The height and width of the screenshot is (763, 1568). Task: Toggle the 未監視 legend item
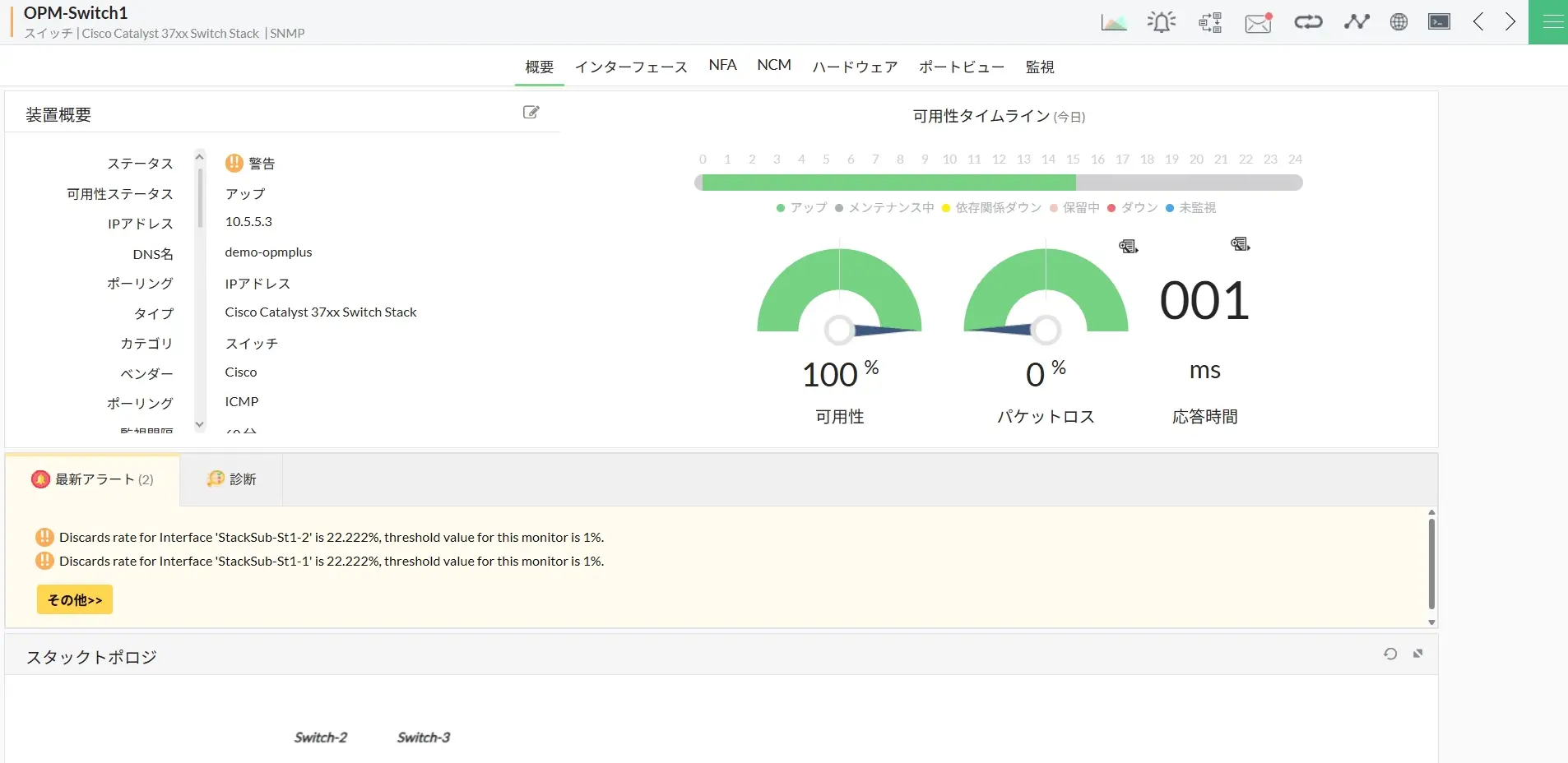tap(1190, 208)
